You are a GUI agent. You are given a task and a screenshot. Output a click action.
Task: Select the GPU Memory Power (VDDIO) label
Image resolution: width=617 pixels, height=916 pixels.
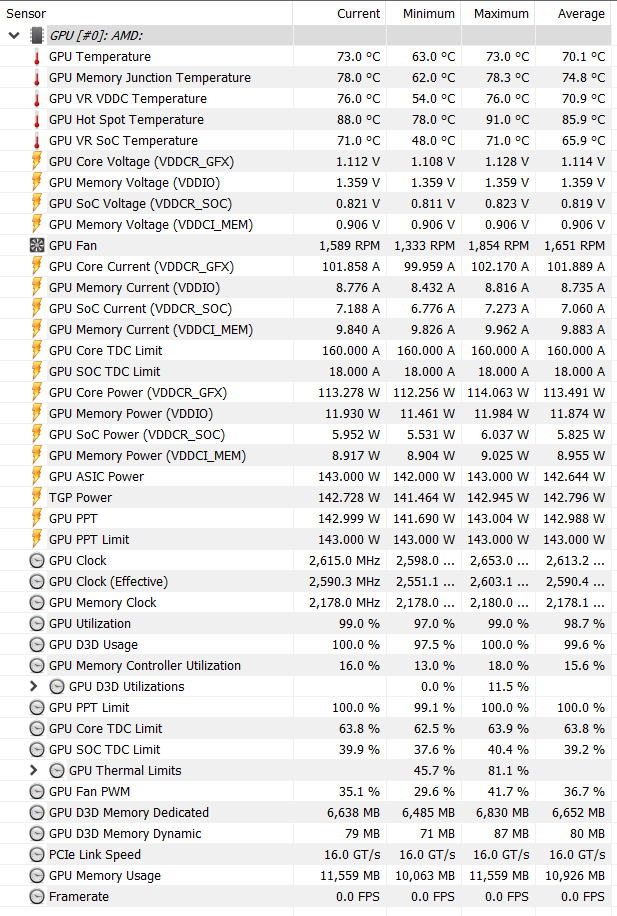pyautogui.click(x=131, y=414)
